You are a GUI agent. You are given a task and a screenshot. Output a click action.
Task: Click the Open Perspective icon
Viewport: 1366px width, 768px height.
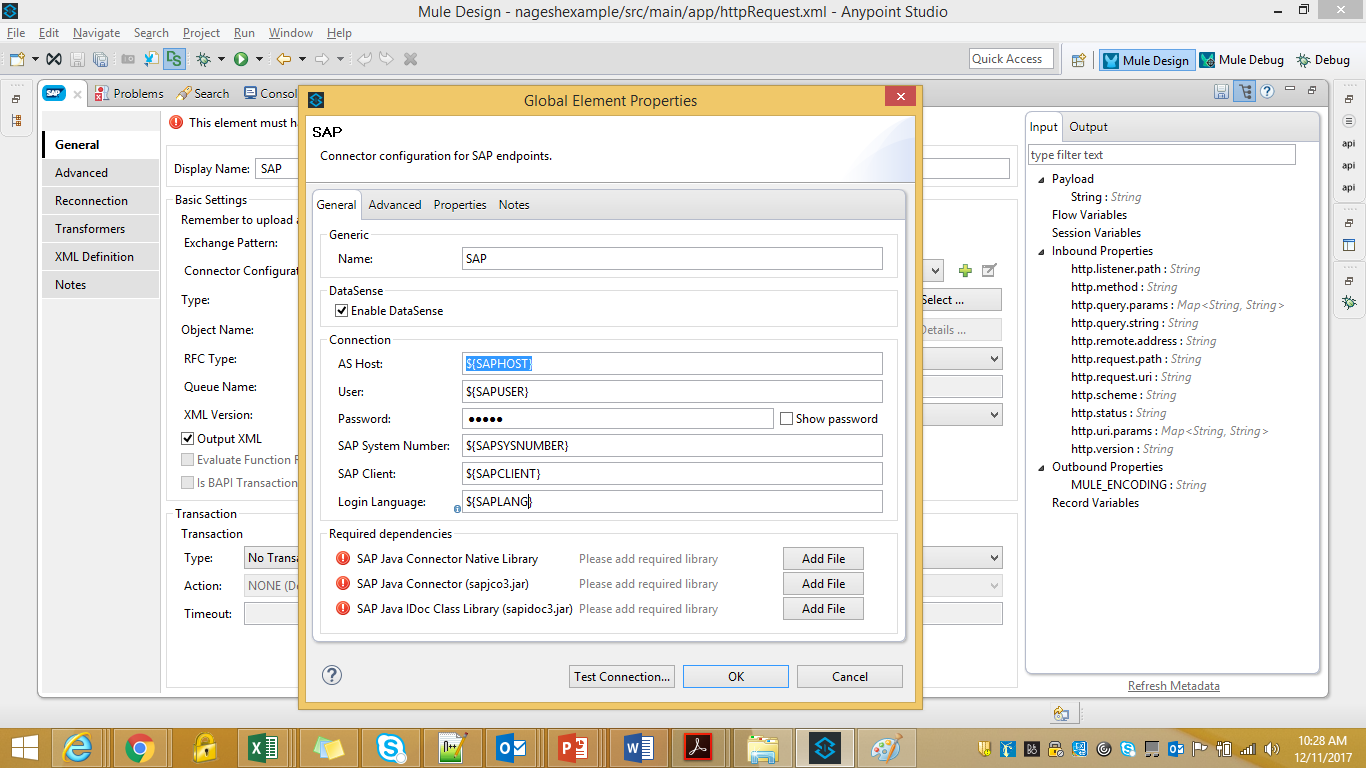[1079, 60]
